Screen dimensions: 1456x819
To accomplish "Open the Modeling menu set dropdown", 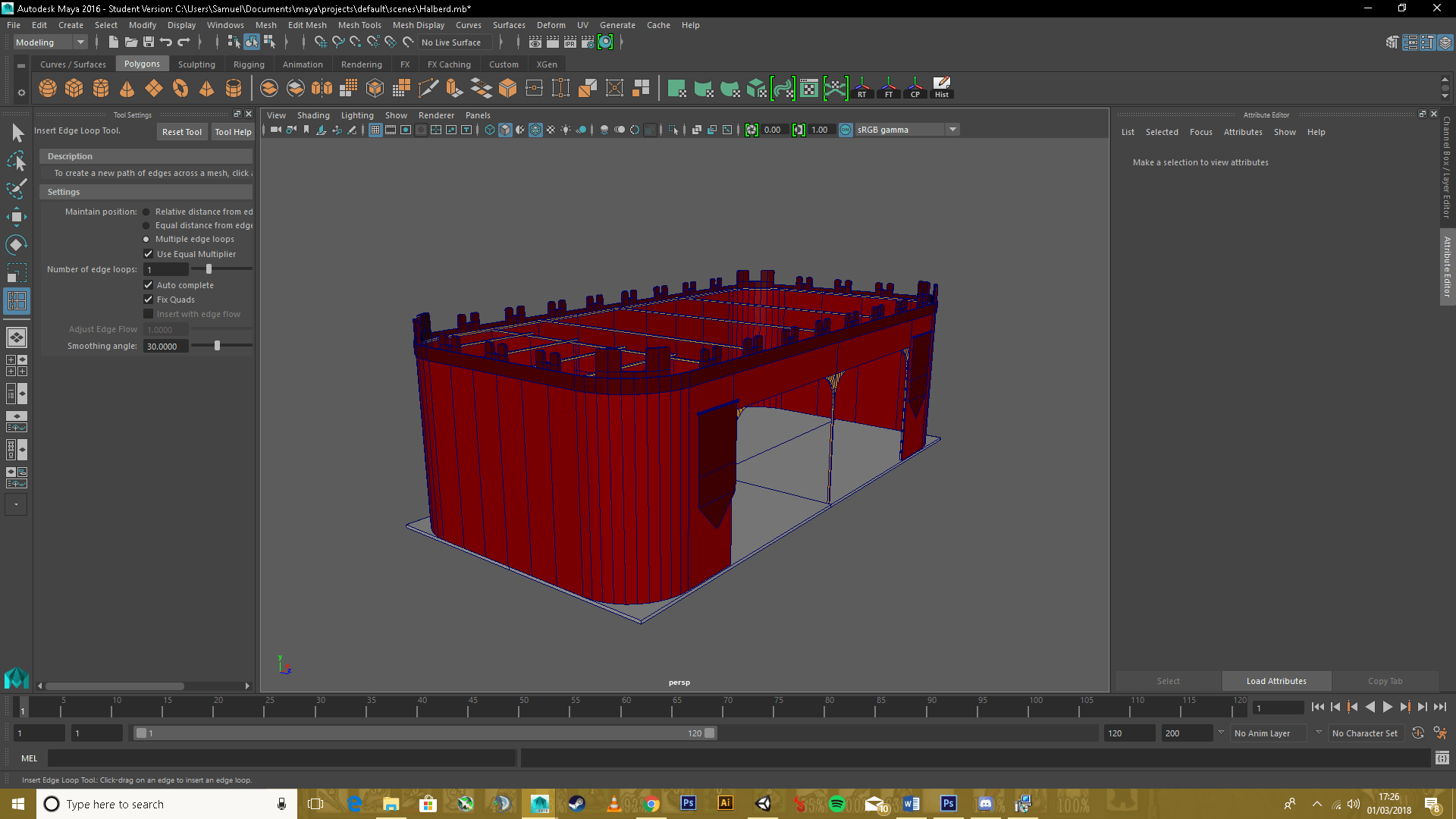I will pos(50,42).
